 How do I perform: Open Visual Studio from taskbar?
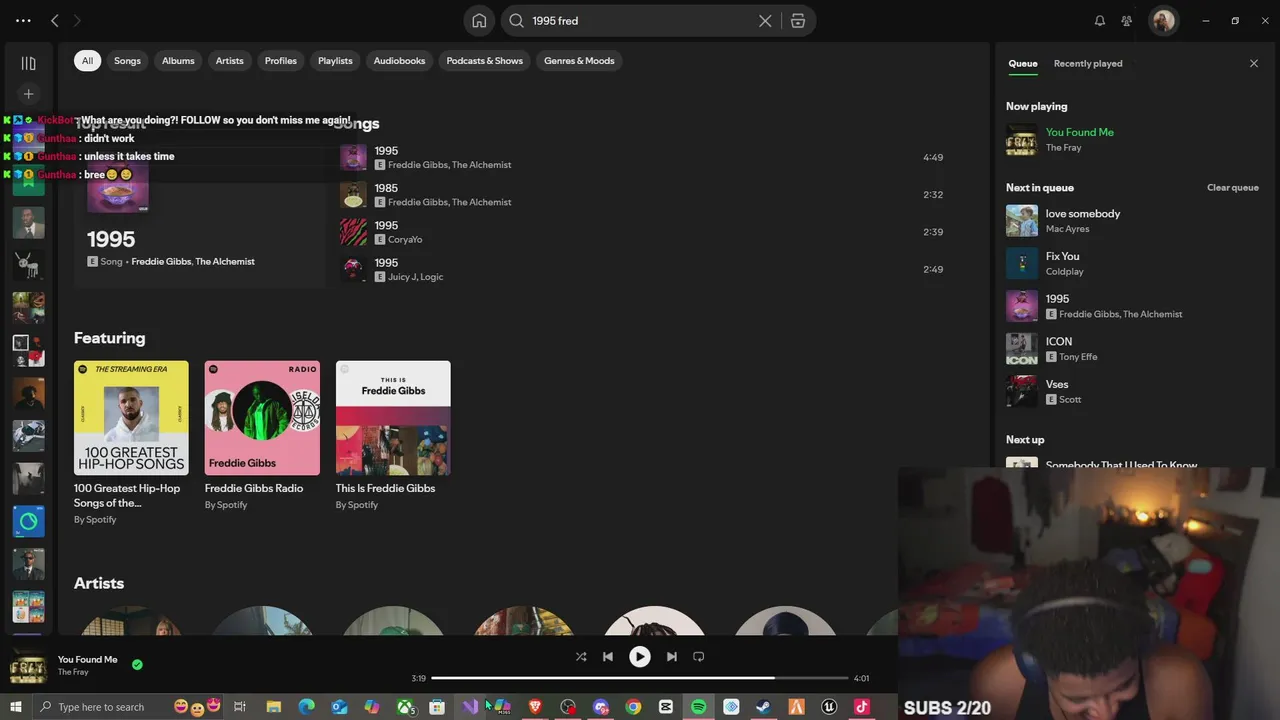click(470, 707)
